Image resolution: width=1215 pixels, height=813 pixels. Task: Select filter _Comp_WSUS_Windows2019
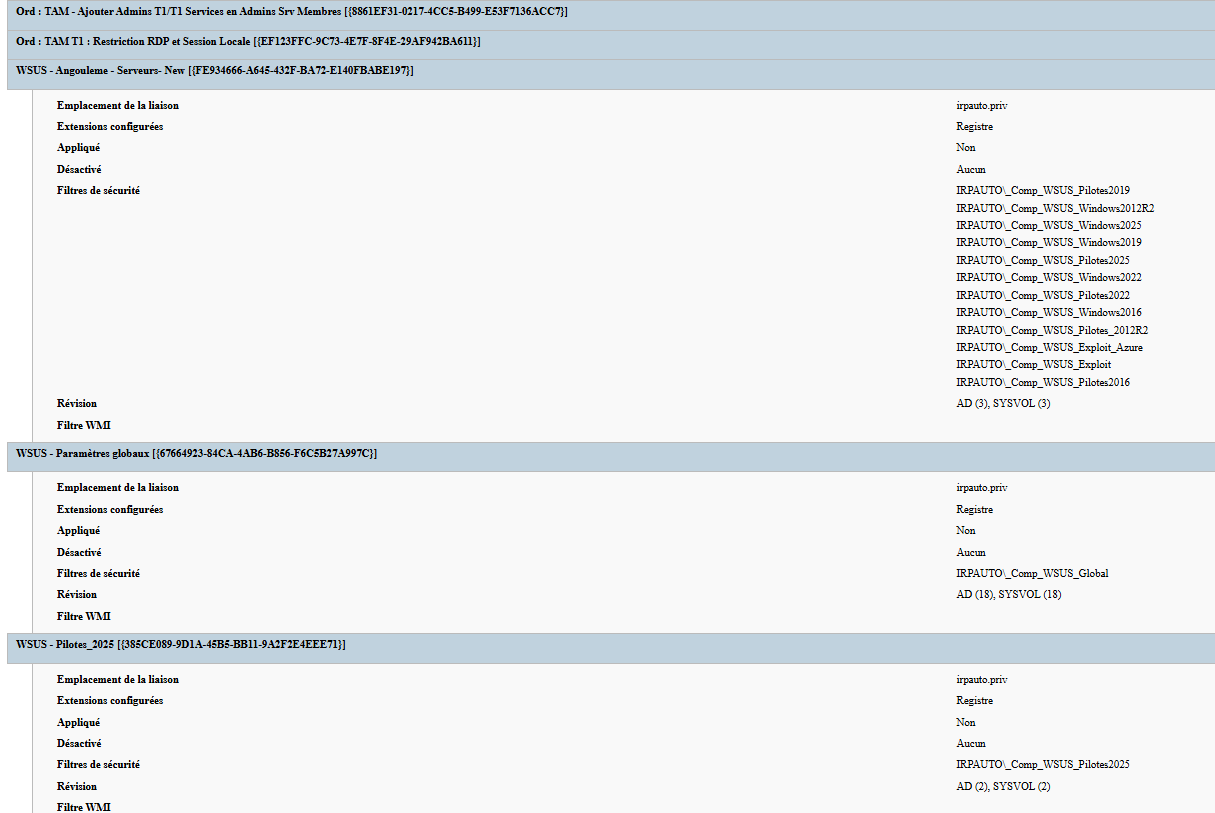1049,242
